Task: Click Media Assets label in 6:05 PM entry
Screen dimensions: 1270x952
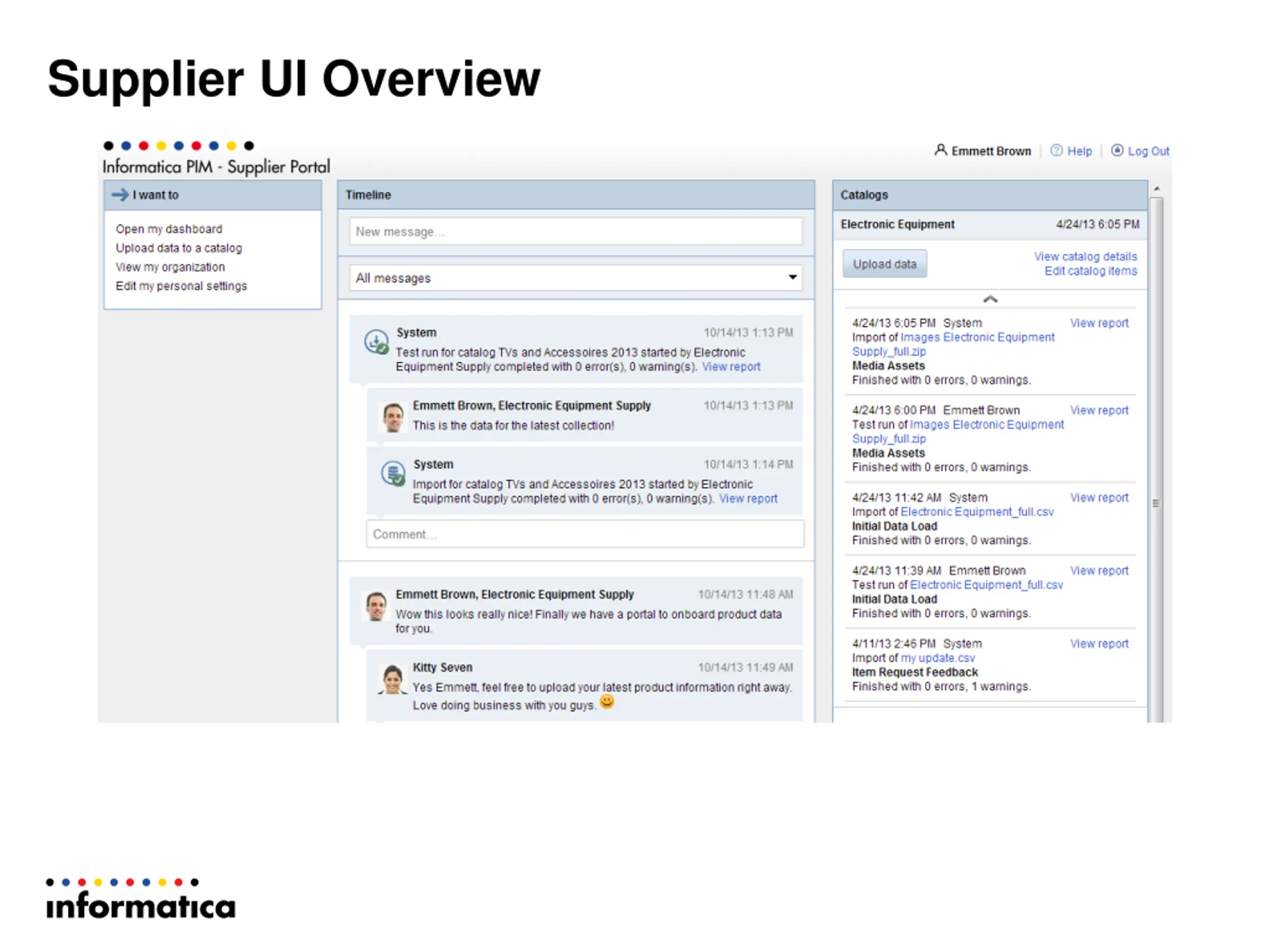Action: (x=888, y=365)
